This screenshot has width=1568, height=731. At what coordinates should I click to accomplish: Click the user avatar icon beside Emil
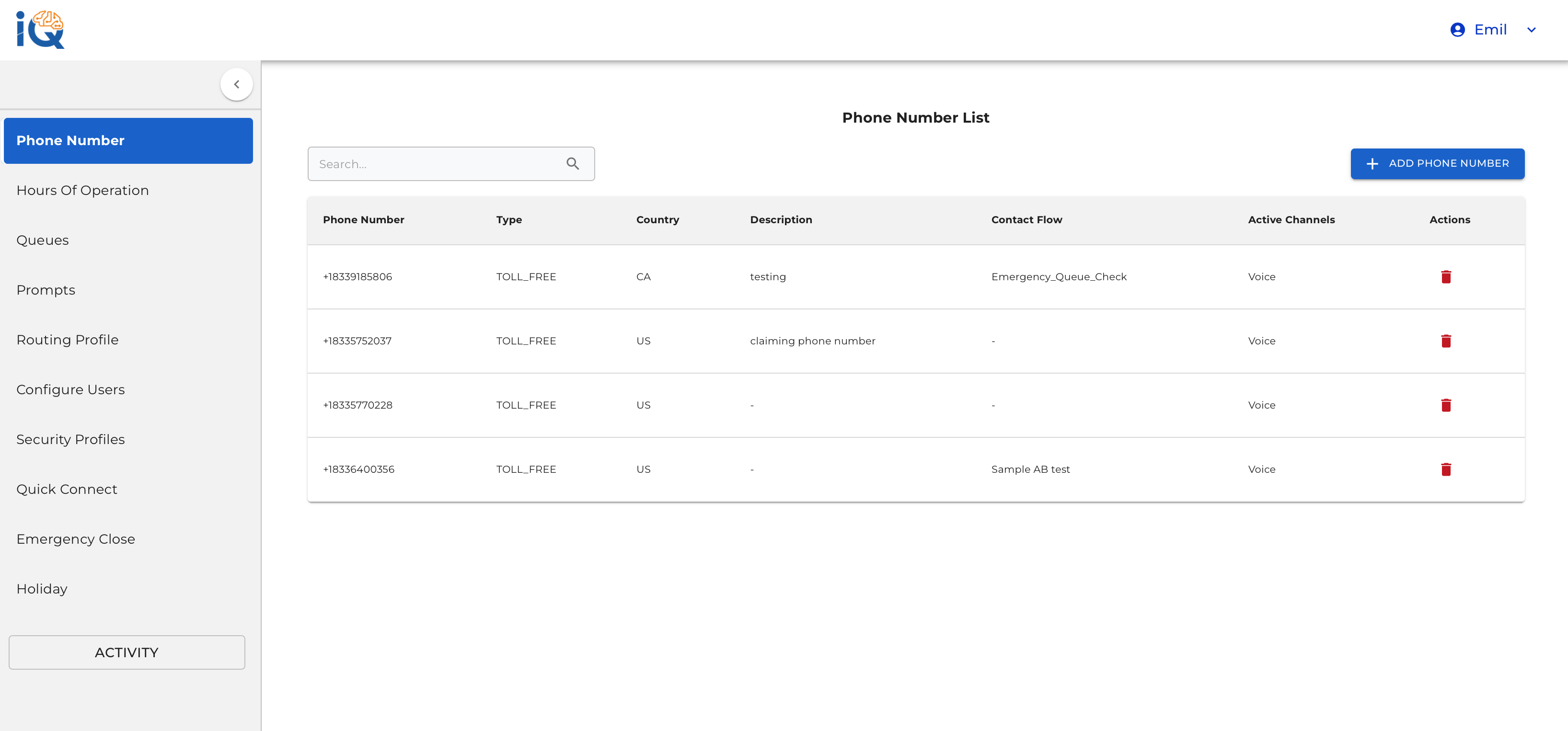[x=1457, y=30]
